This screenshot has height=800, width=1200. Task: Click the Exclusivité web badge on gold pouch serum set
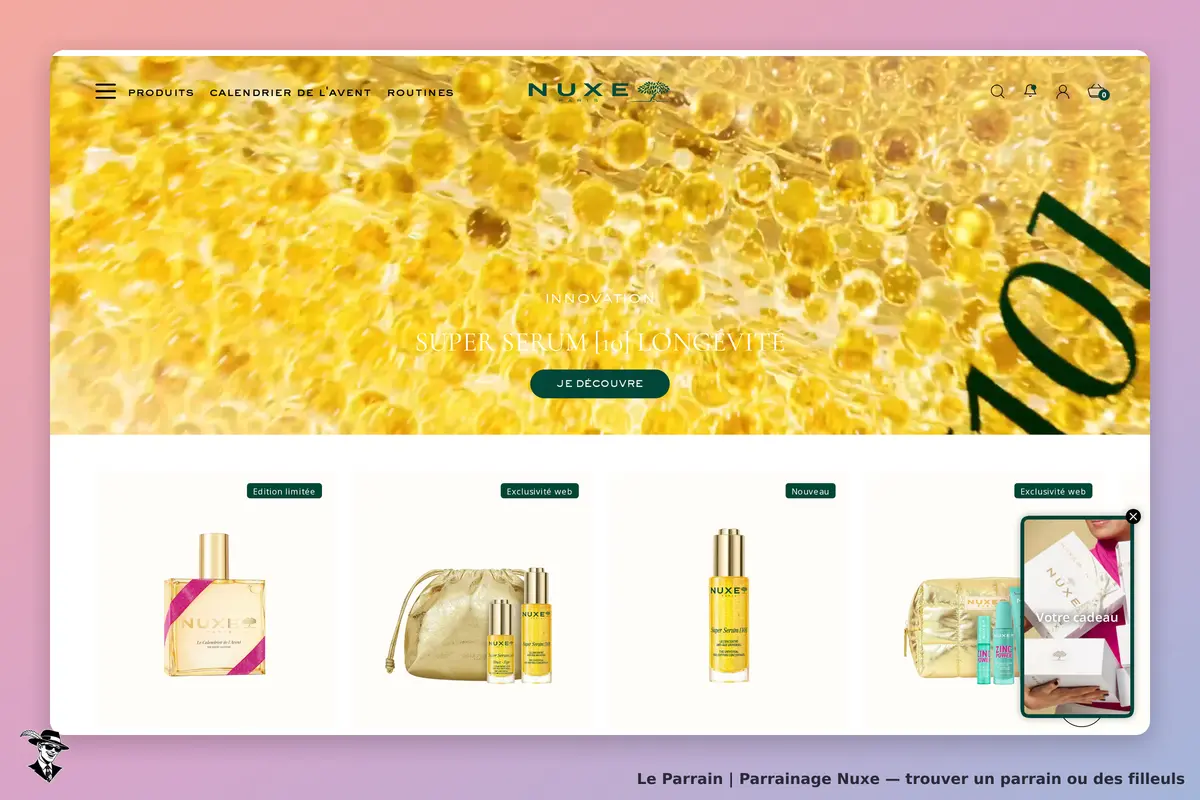pos(540,491)
